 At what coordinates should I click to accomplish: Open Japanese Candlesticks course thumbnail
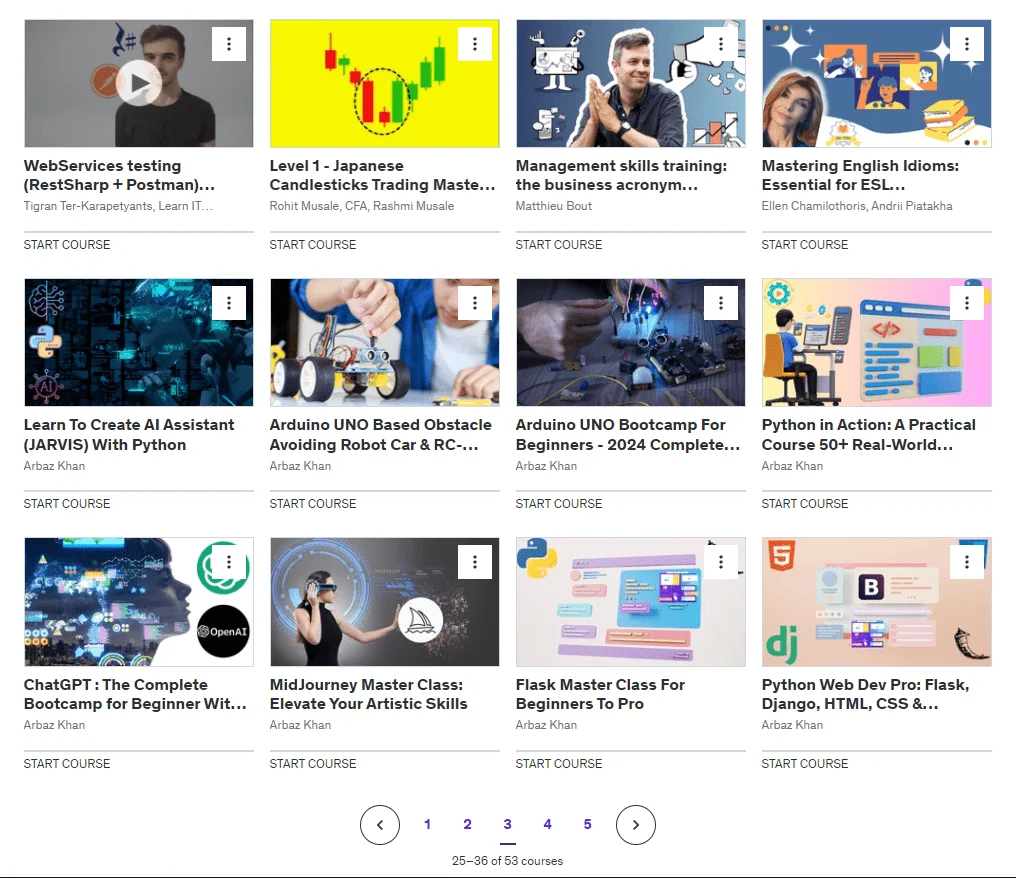point(384,83)
